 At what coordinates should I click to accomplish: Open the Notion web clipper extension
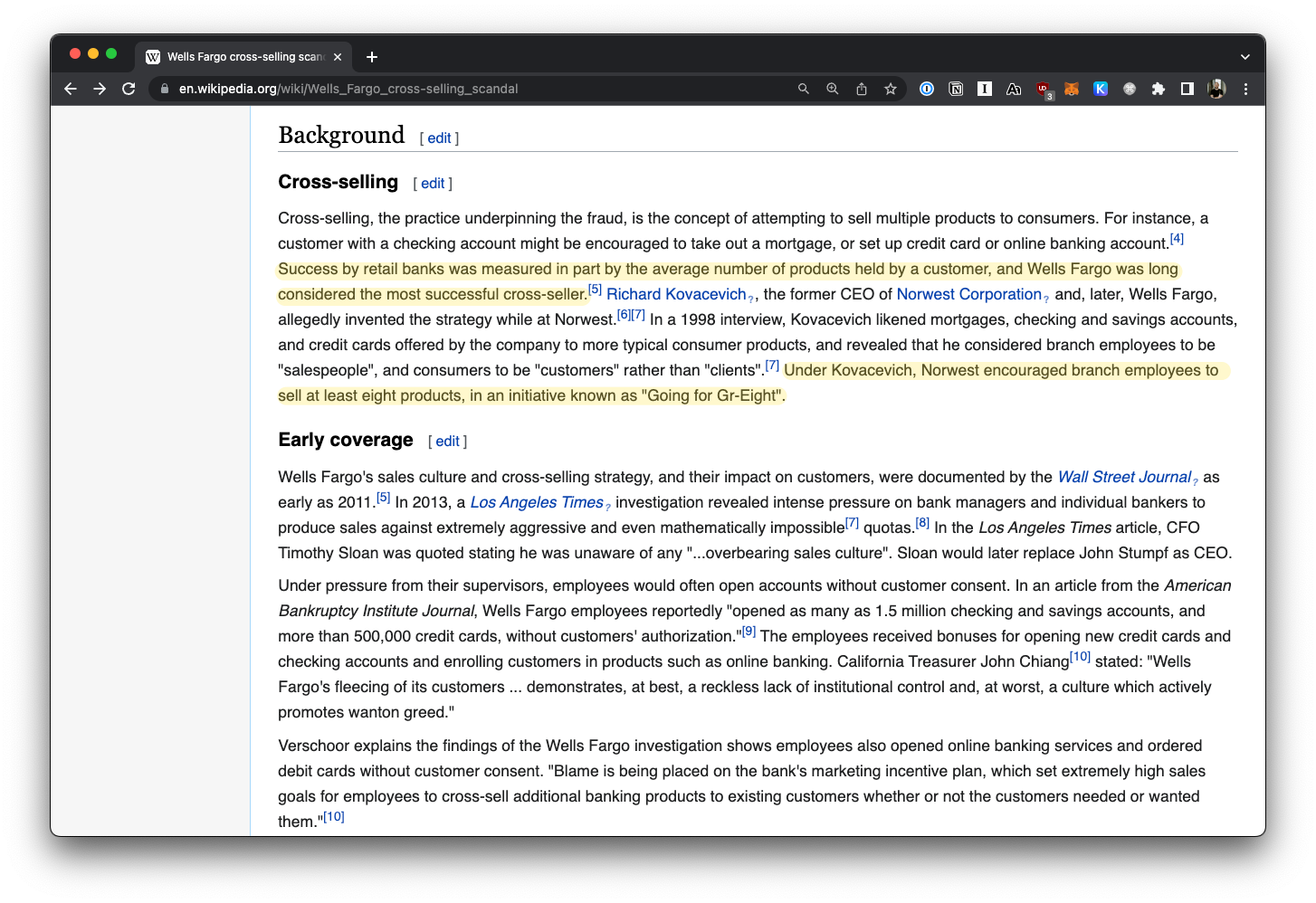click(956, 89)
